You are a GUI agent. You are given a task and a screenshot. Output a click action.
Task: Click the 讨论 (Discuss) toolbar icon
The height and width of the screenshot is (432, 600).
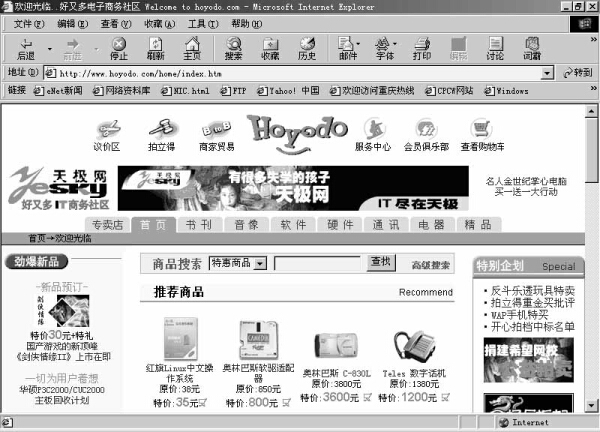[495, 49]
